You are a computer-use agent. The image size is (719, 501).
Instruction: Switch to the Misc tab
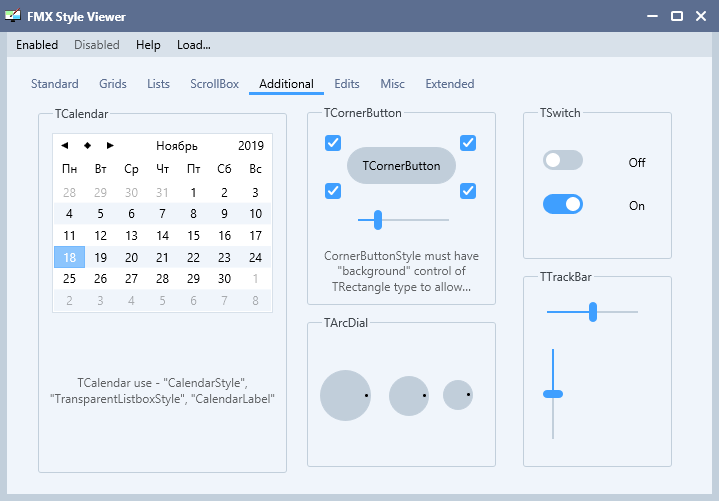coord(393,84)
